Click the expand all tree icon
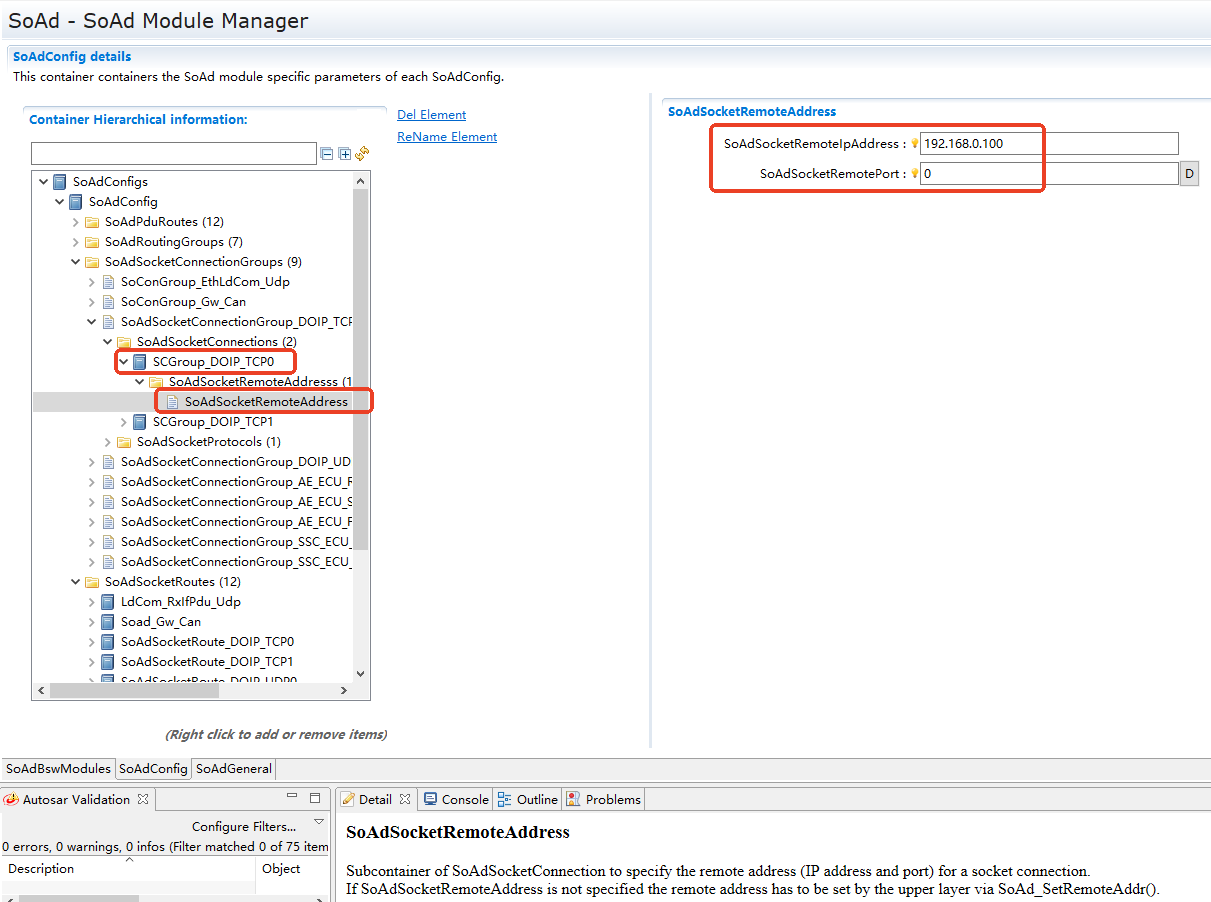Image resolution: width=1211 pixels, height=902 pixels. (344, 154)
